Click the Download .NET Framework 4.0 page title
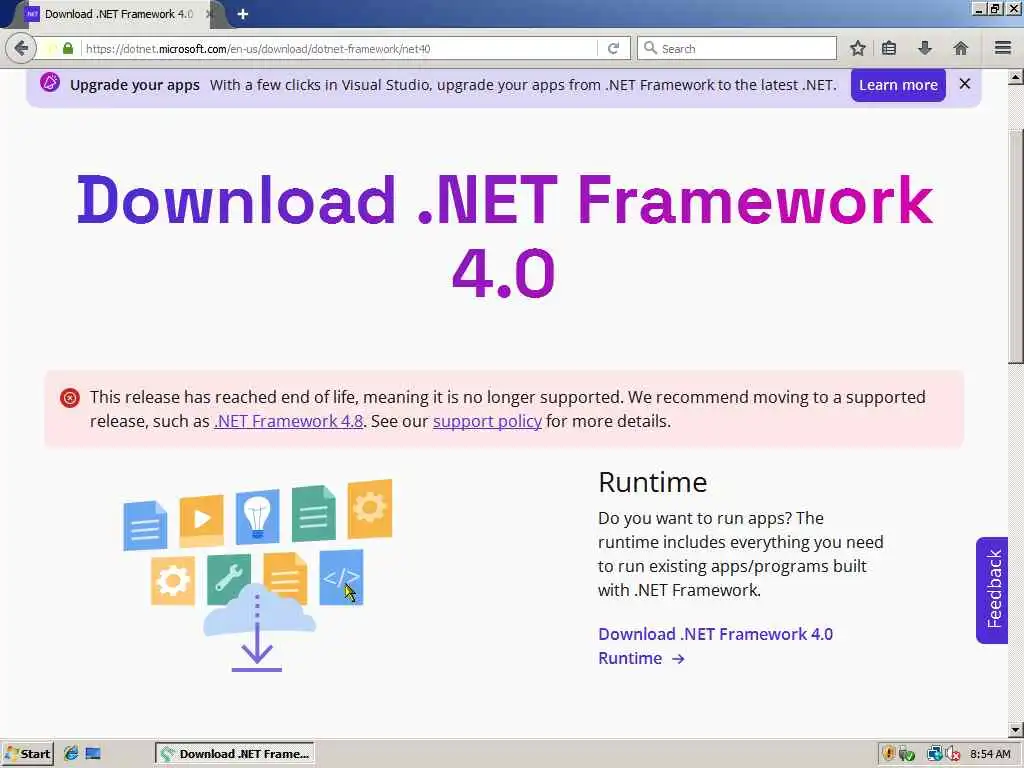Viewport: 1024px width, 768px height. point(505,236)
